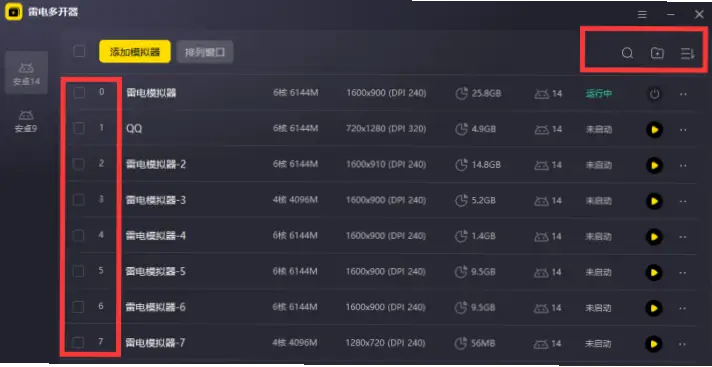
Task: Launch 雷电模拟器-5 with play button
Action: pyautogui.click(x=654, y=273)
